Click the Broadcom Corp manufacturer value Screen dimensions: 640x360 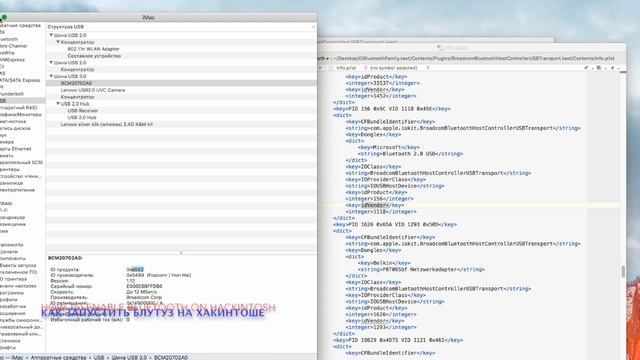coord(144,297)
